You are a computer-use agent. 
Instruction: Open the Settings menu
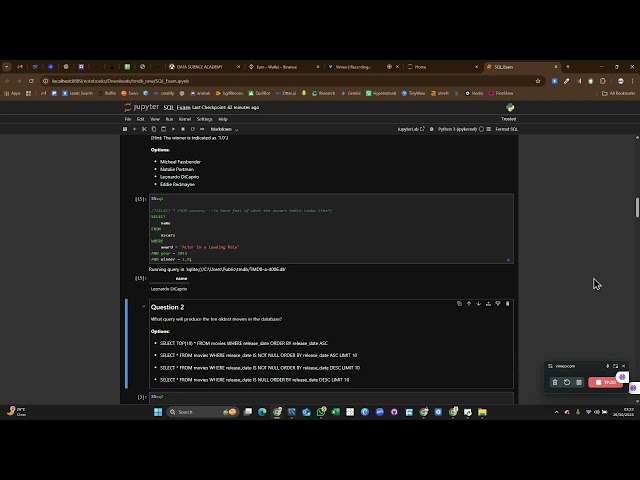(x=204, y=119)
